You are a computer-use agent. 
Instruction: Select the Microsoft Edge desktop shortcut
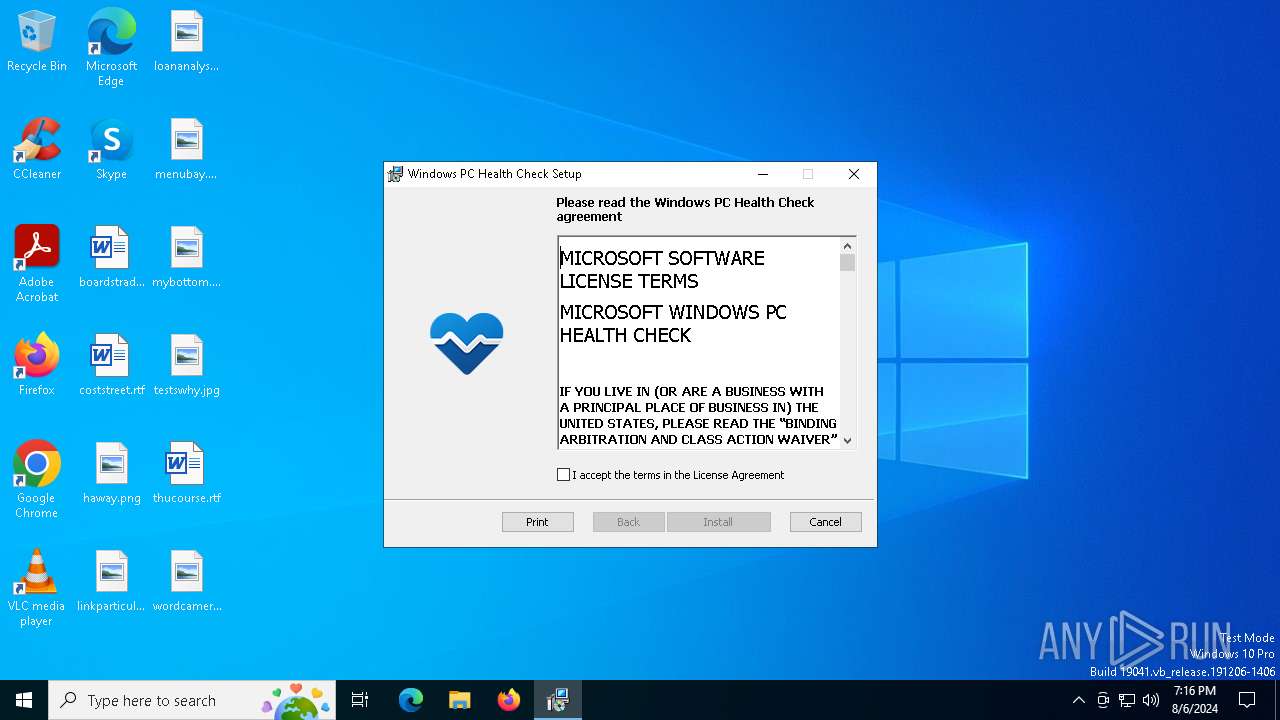[111, 47]
